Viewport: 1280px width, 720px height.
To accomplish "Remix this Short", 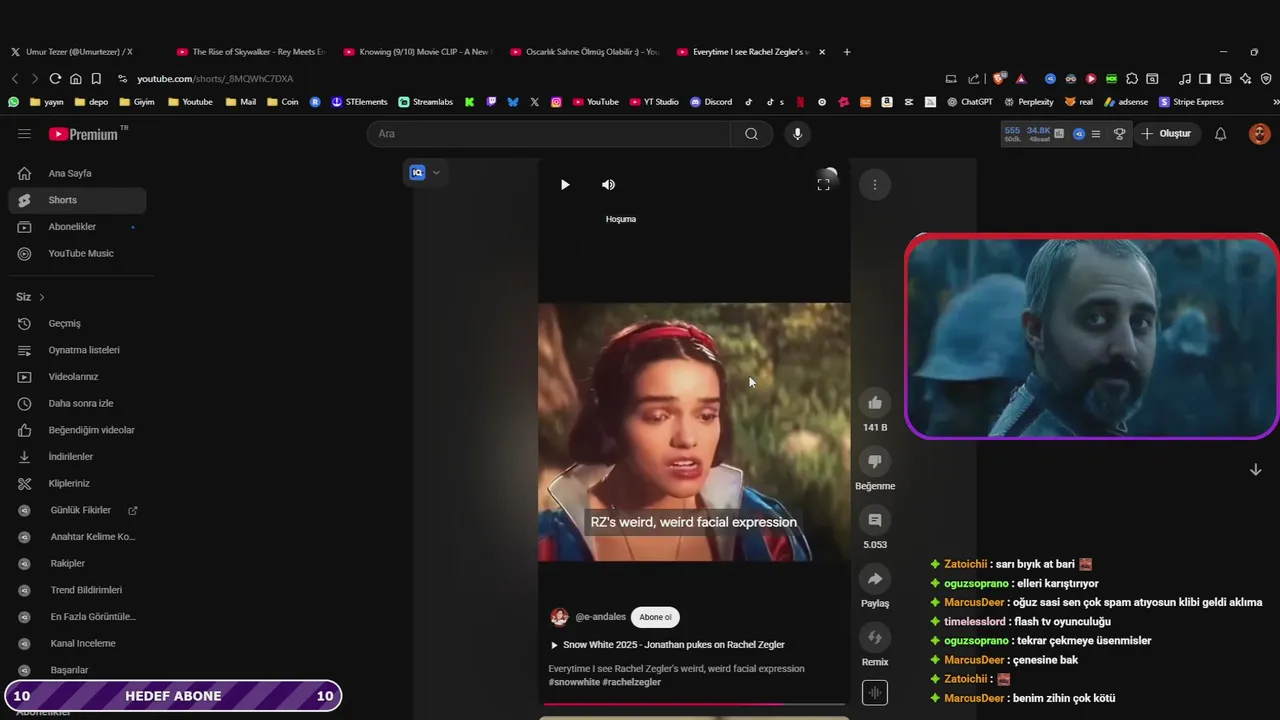I will (x=875, y=637).
